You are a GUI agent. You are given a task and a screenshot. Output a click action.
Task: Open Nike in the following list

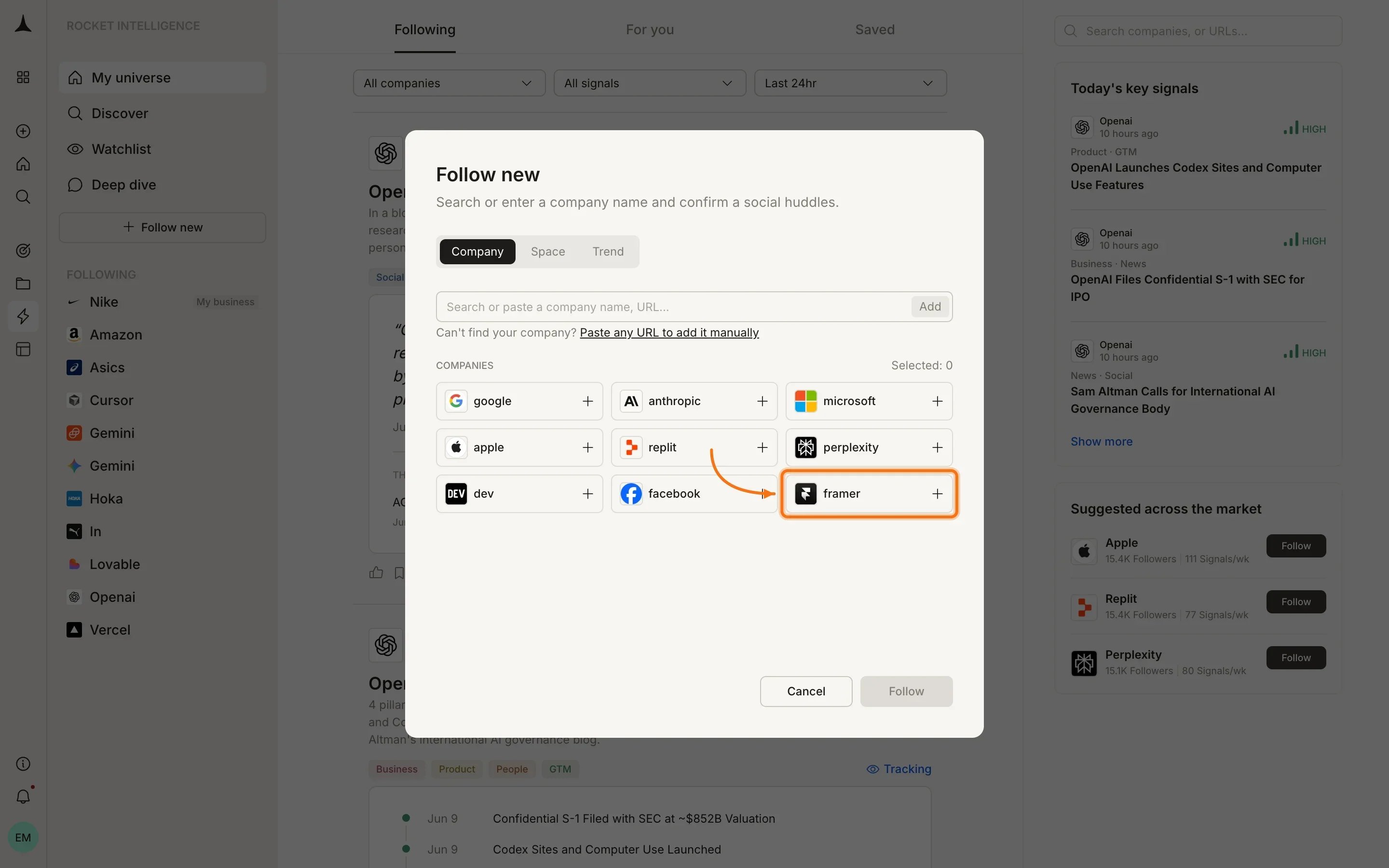coord(163,302)
